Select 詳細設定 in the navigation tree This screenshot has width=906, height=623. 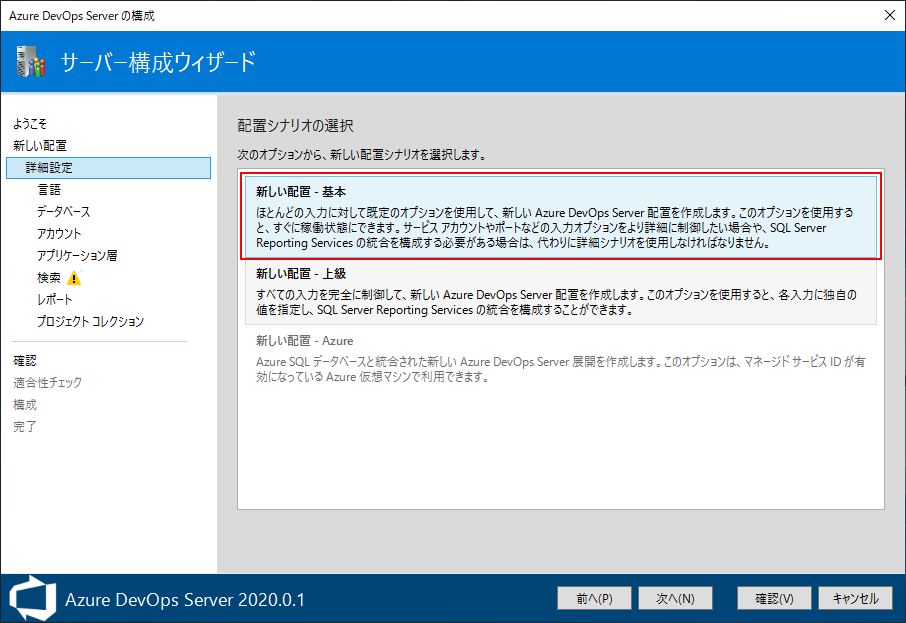tap(50, 168)
